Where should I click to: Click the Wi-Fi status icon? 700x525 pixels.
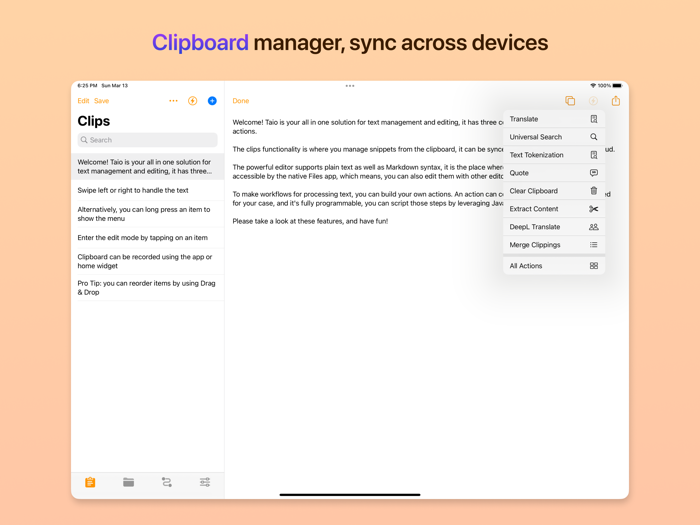[x=593, y=85]
